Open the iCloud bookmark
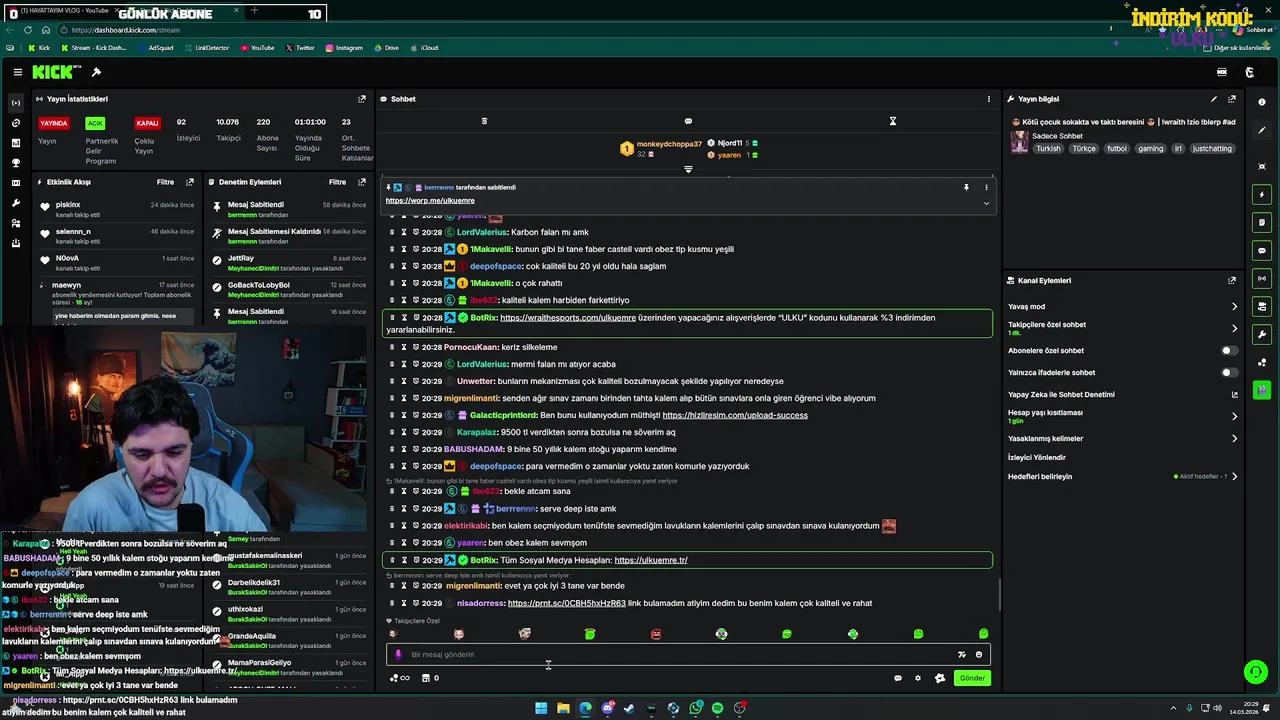The width and height of the screenshot is (1280, 720). point(425,48)
